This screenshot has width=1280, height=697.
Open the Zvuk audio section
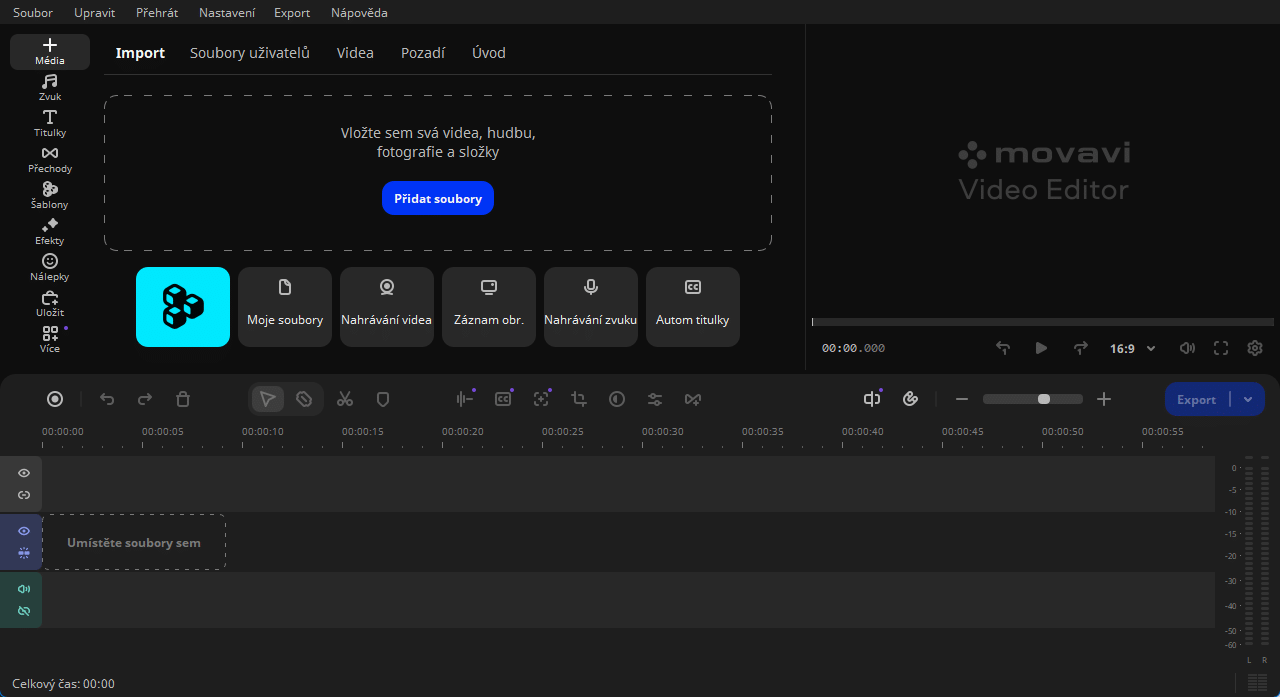(50, 88)
